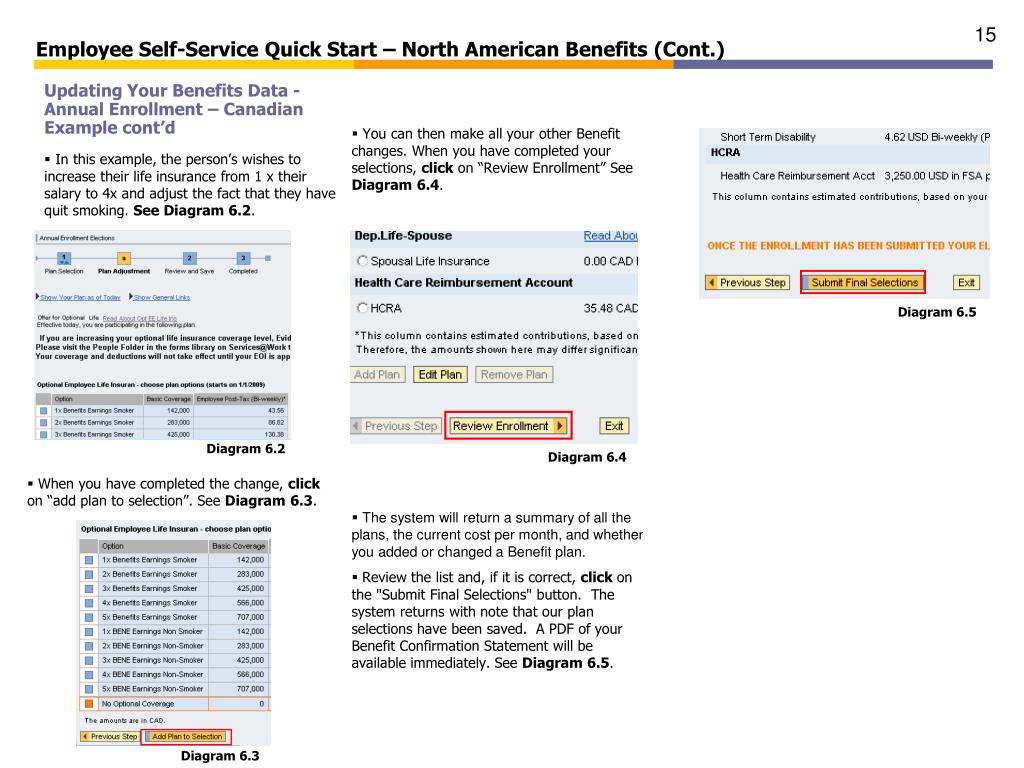Click the 86.82 post-tax value

point(276,423)
